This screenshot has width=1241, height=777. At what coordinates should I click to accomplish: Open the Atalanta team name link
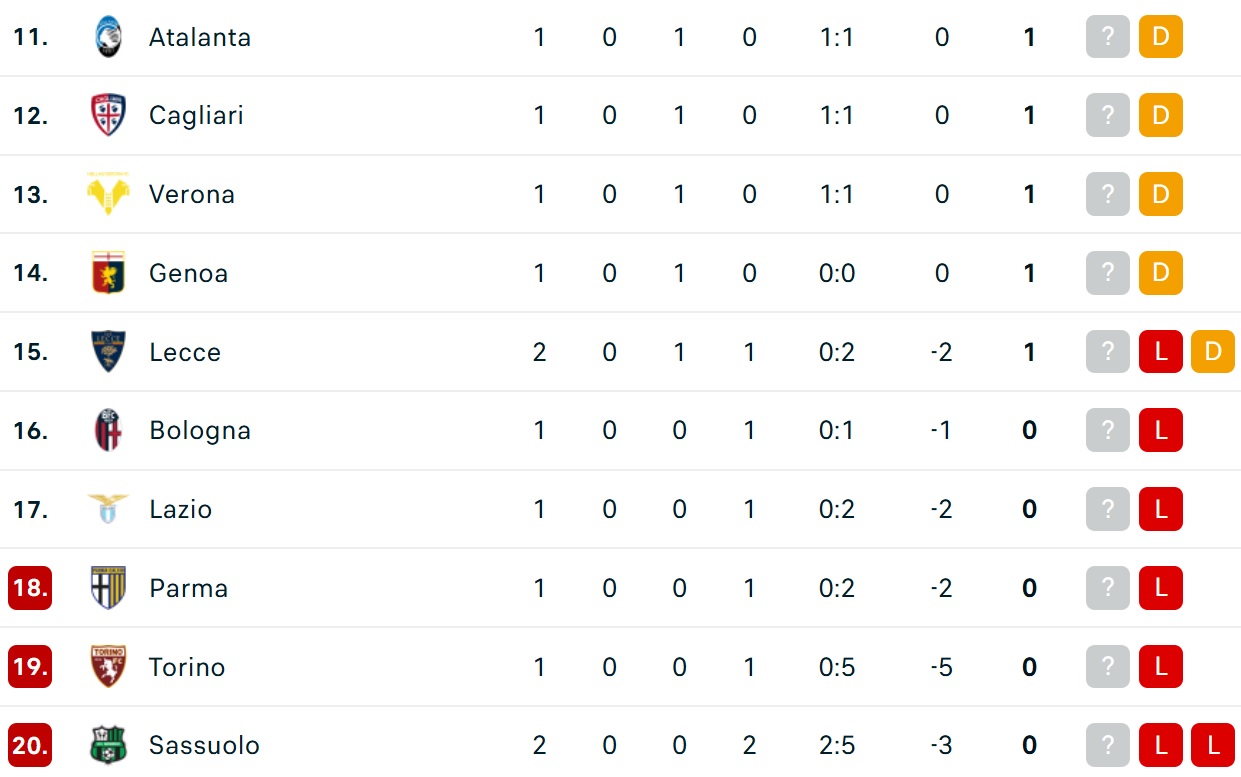point(200,37)
